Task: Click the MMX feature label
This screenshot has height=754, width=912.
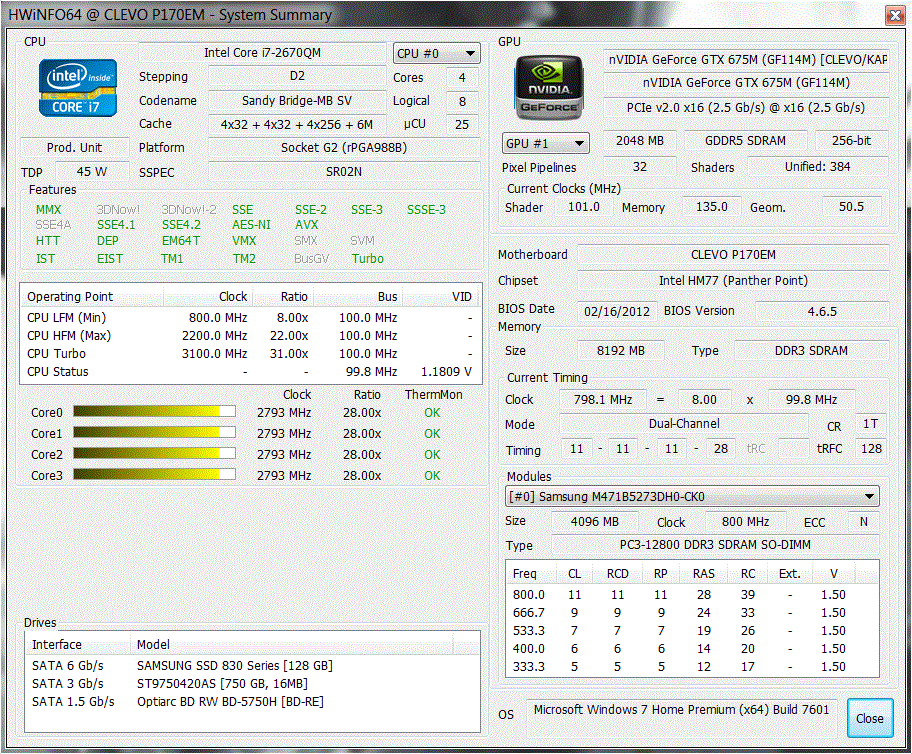Action: 48,209
